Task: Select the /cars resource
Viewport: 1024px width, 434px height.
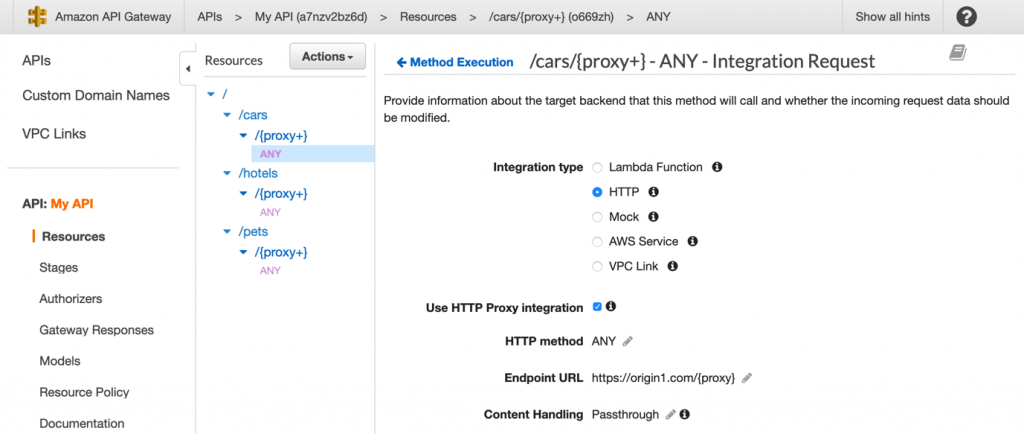Action: 253,116
